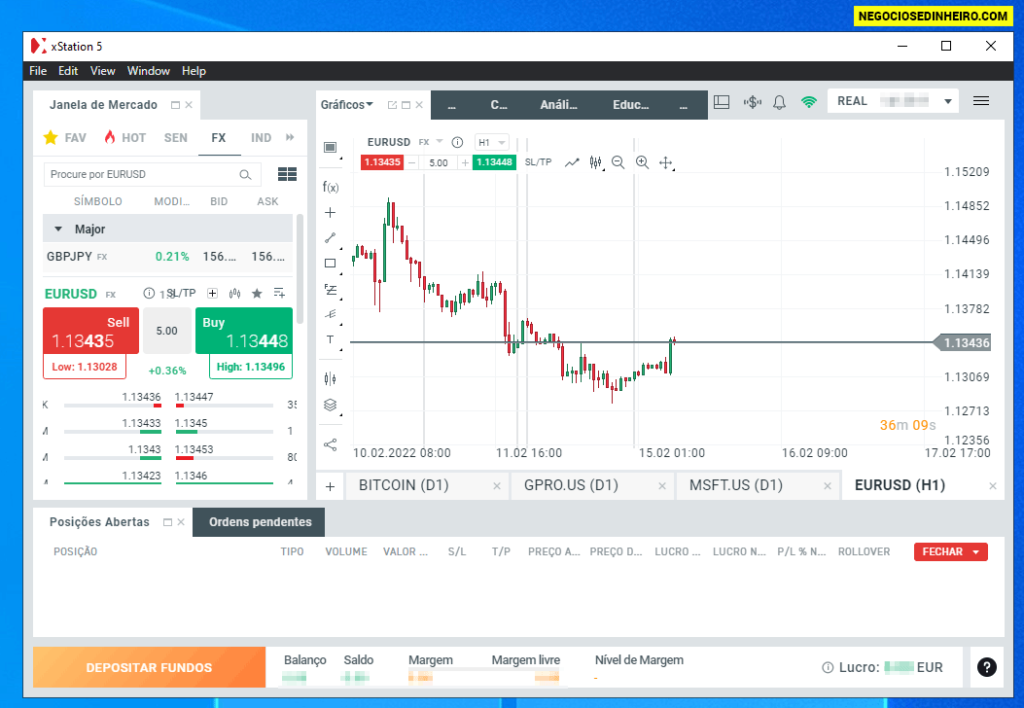Switch to the HOT market tab
The image size is (1024, 708).
(125, 137)
